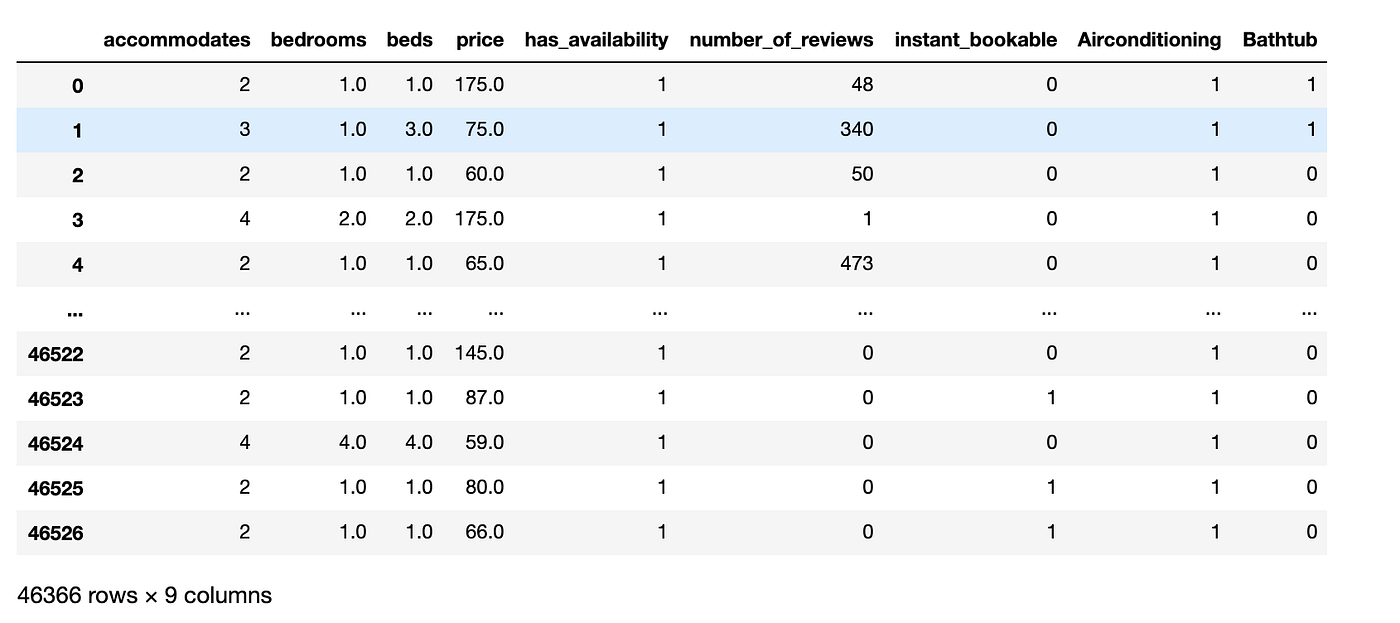Select the number_of_reviews value 340 in row 1

(857, 129)
